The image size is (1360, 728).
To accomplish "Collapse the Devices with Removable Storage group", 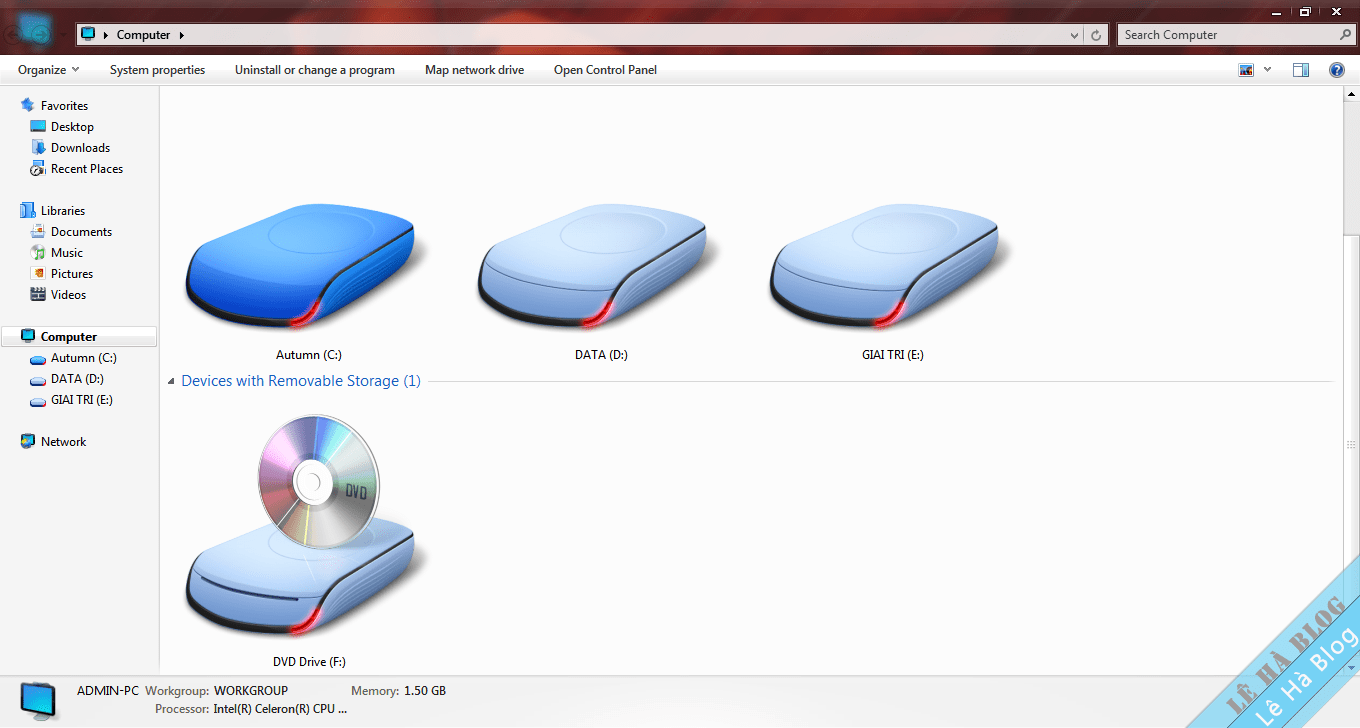I will 172,382.
